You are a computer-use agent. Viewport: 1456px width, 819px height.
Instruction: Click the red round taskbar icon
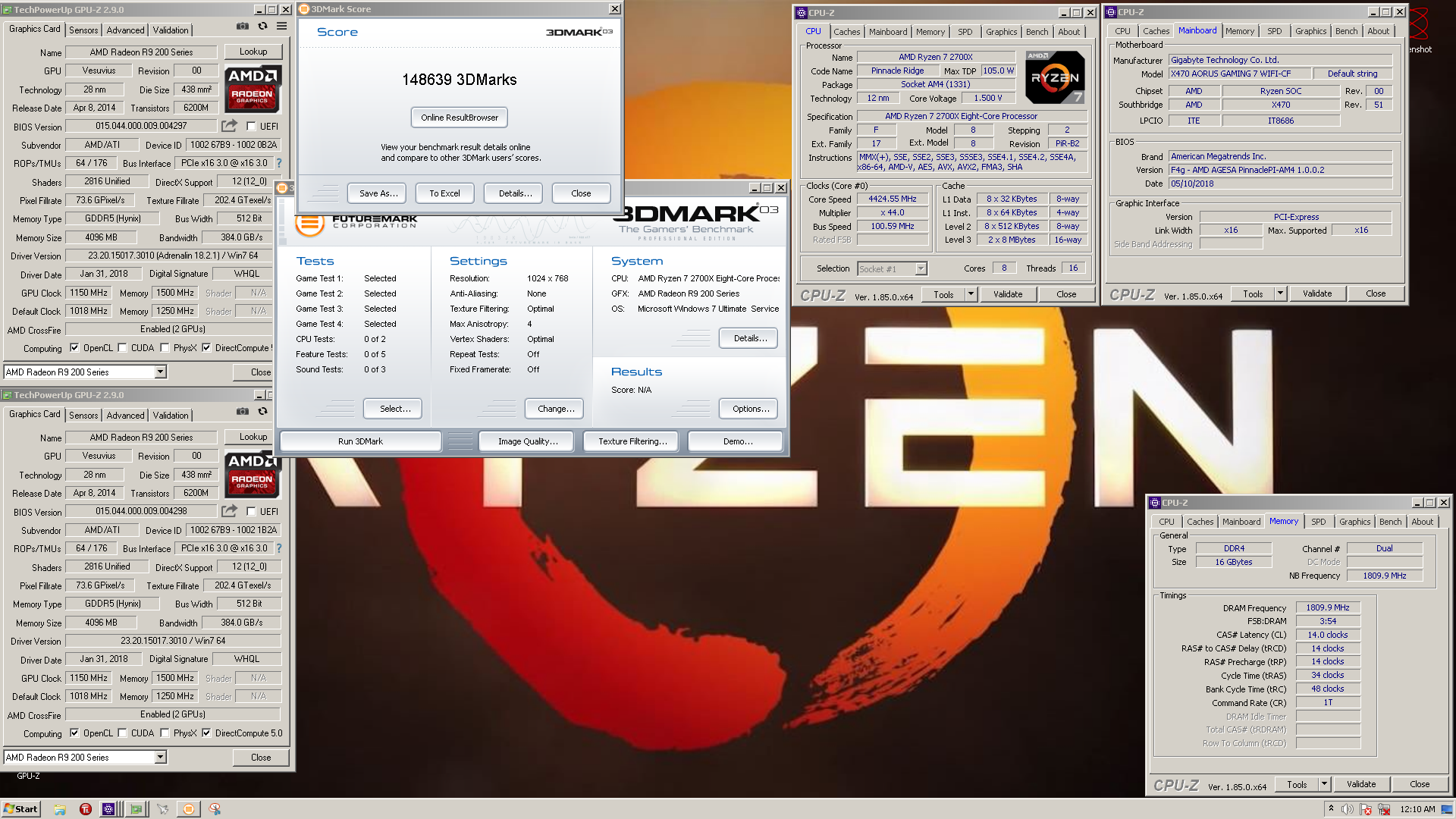point(86,809)
